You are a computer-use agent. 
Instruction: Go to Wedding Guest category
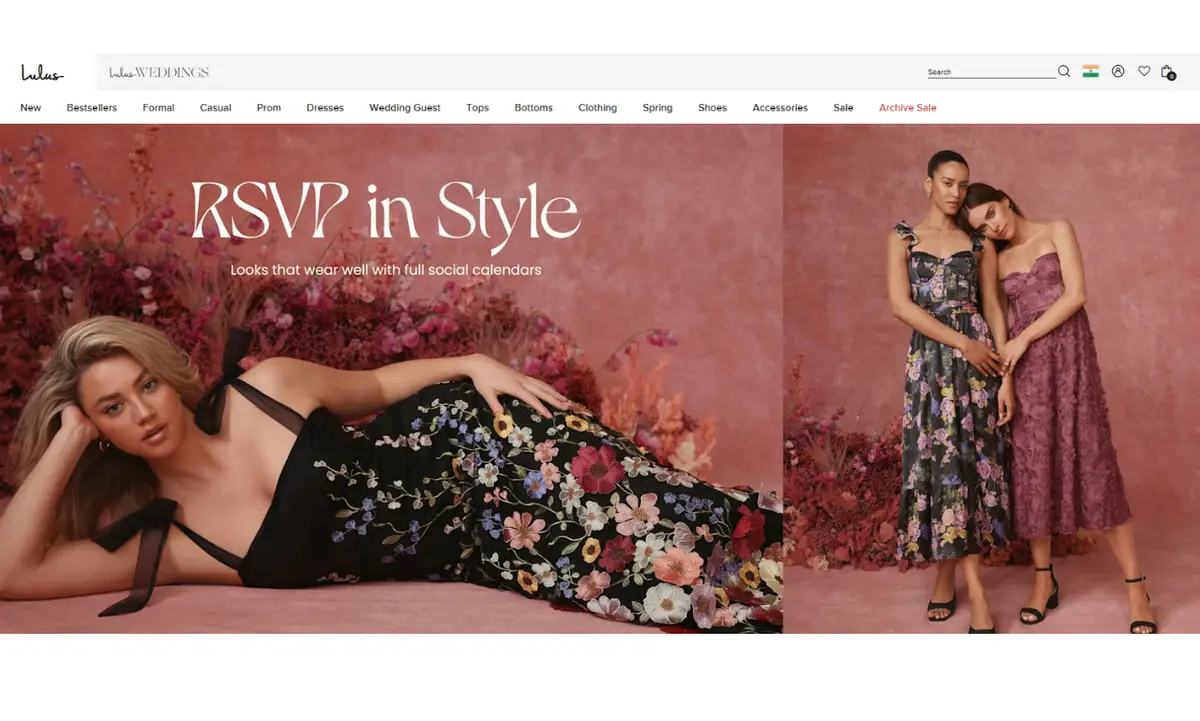pyautogui.click(x=405, y=108)
